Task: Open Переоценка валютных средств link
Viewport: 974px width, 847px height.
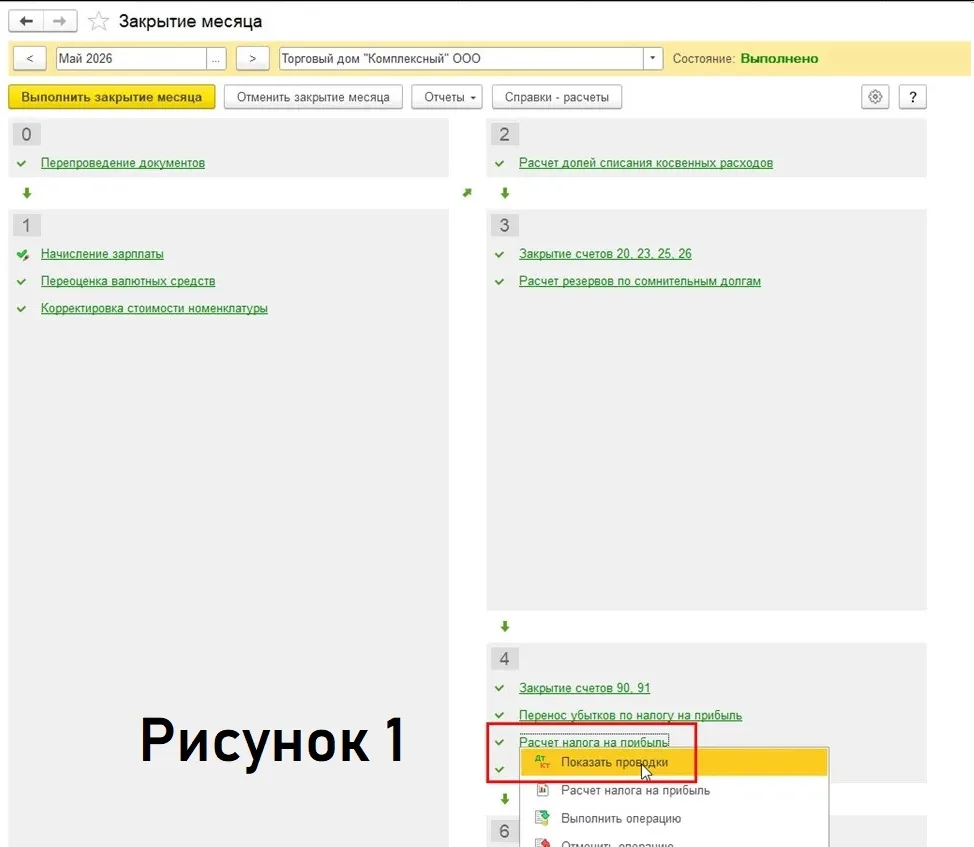Action: coord(128,281)
